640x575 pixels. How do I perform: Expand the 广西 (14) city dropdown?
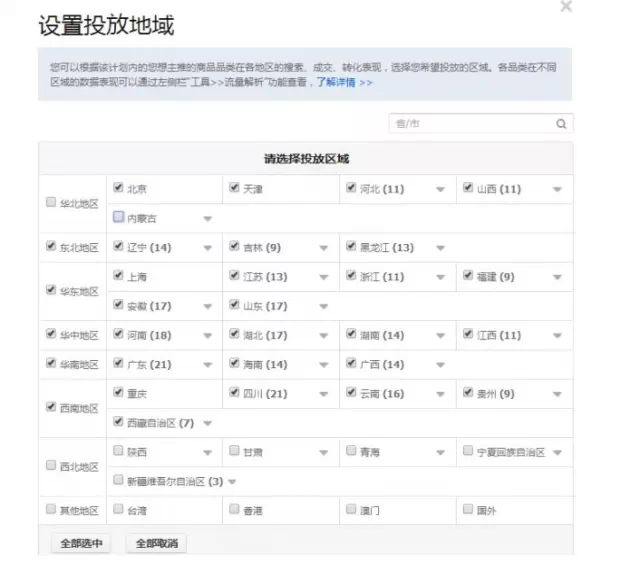tap(440, 365)
